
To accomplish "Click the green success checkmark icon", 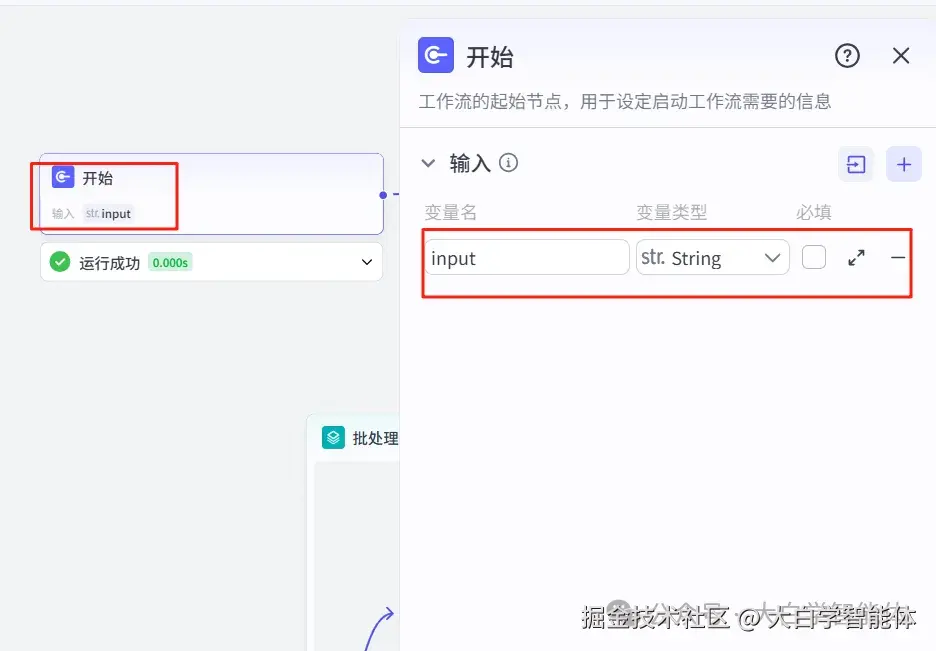I will coord(60,262).
